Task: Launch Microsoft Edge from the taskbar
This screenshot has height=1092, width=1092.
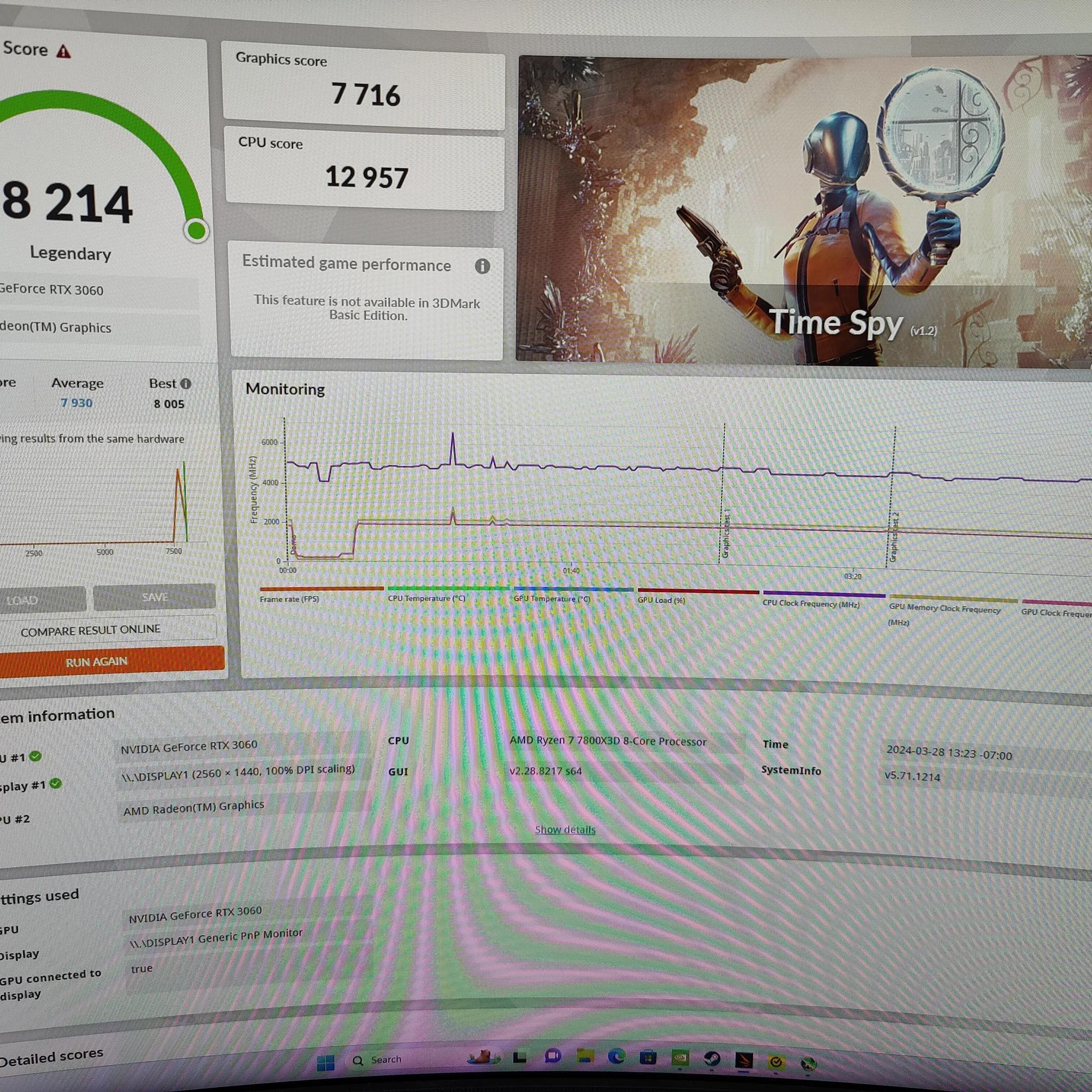Action: point(616,1056)
